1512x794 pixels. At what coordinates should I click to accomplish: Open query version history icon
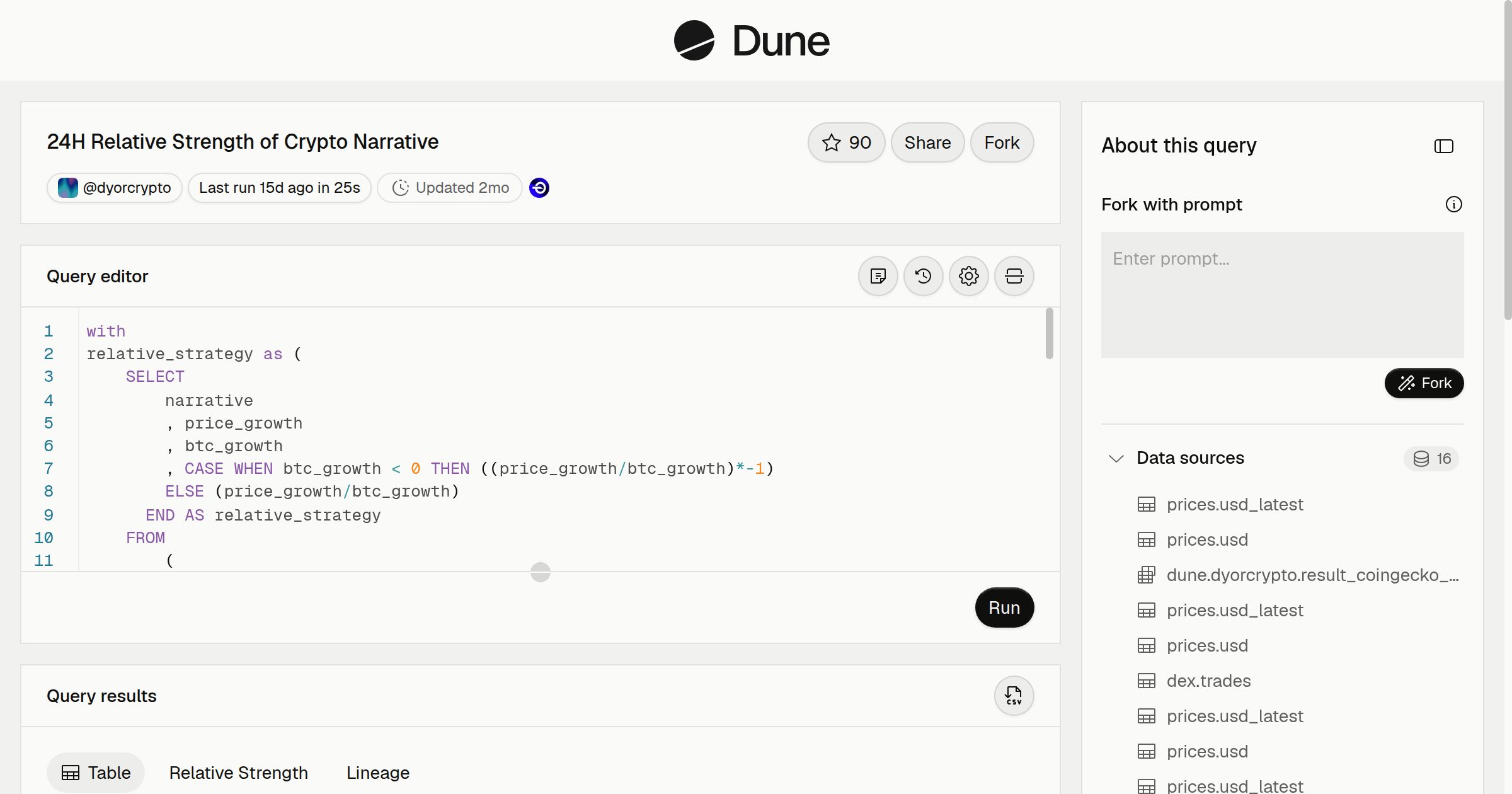924,276
